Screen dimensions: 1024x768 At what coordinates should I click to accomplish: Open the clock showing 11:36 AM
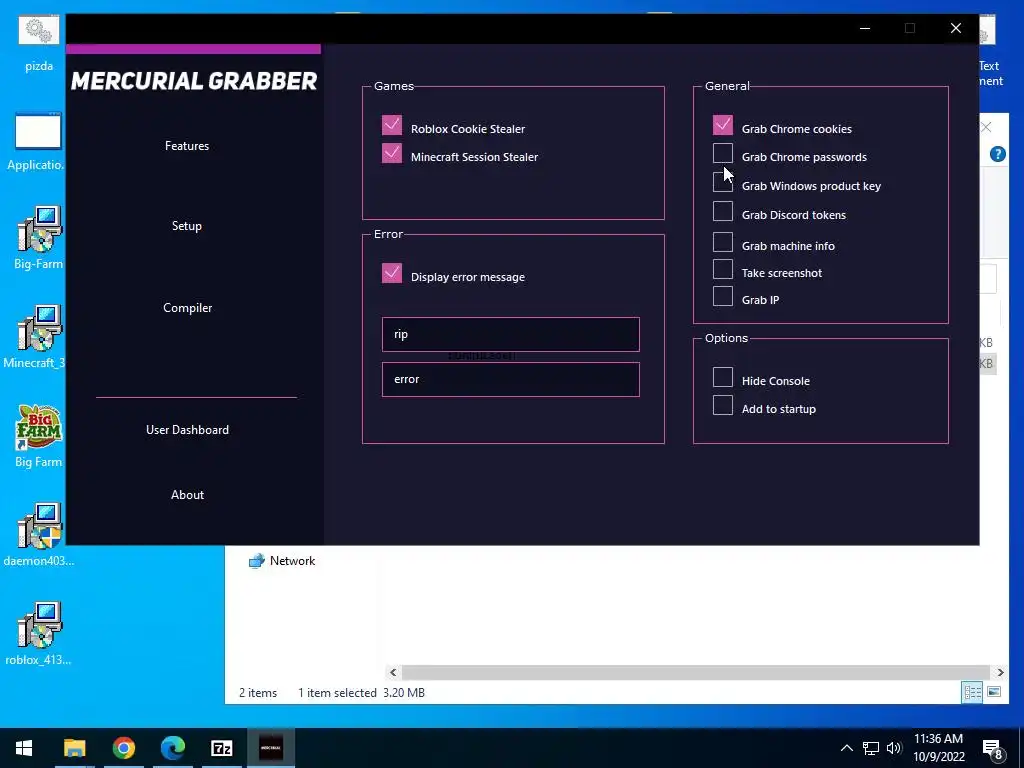(x=938, y=748)
